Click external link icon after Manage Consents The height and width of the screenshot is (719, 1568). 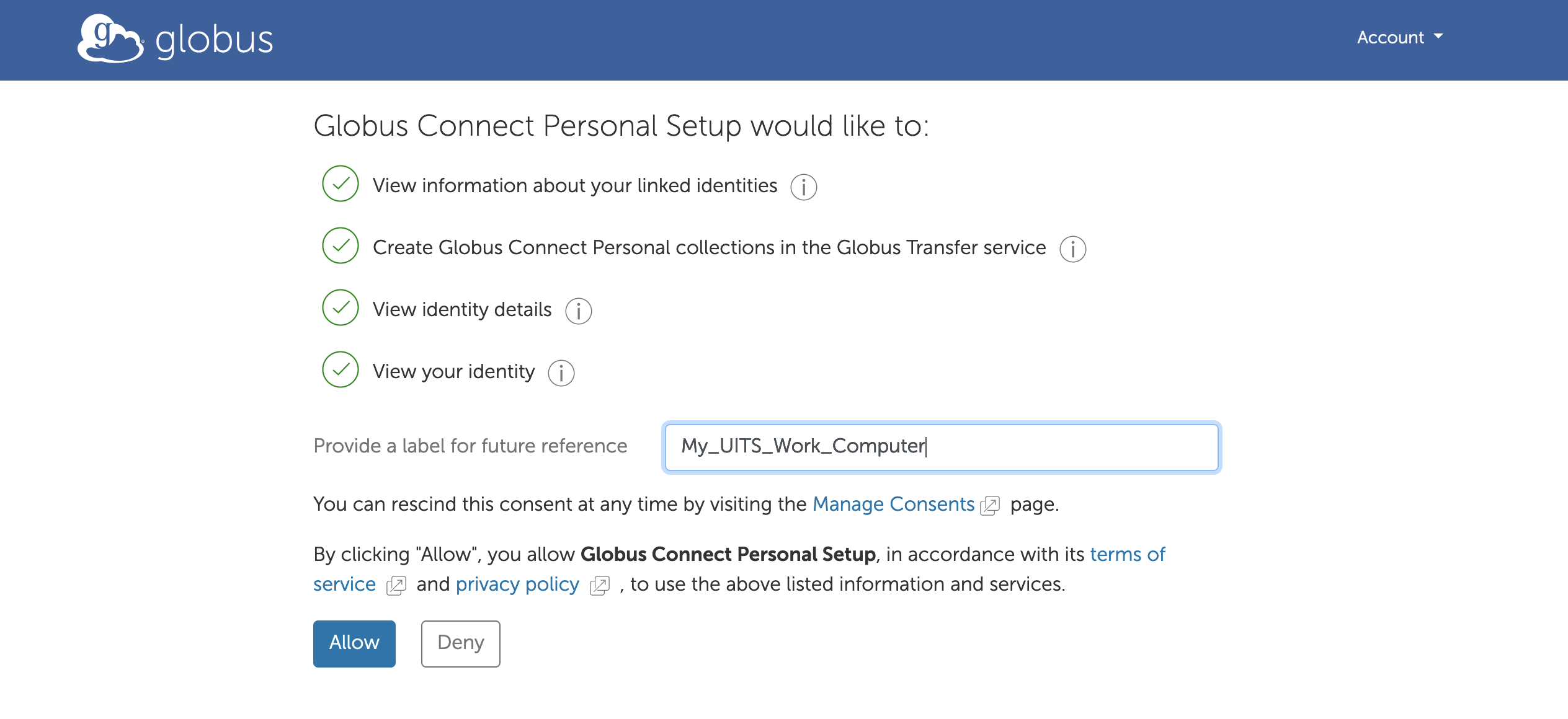click(x=990, y=506)
